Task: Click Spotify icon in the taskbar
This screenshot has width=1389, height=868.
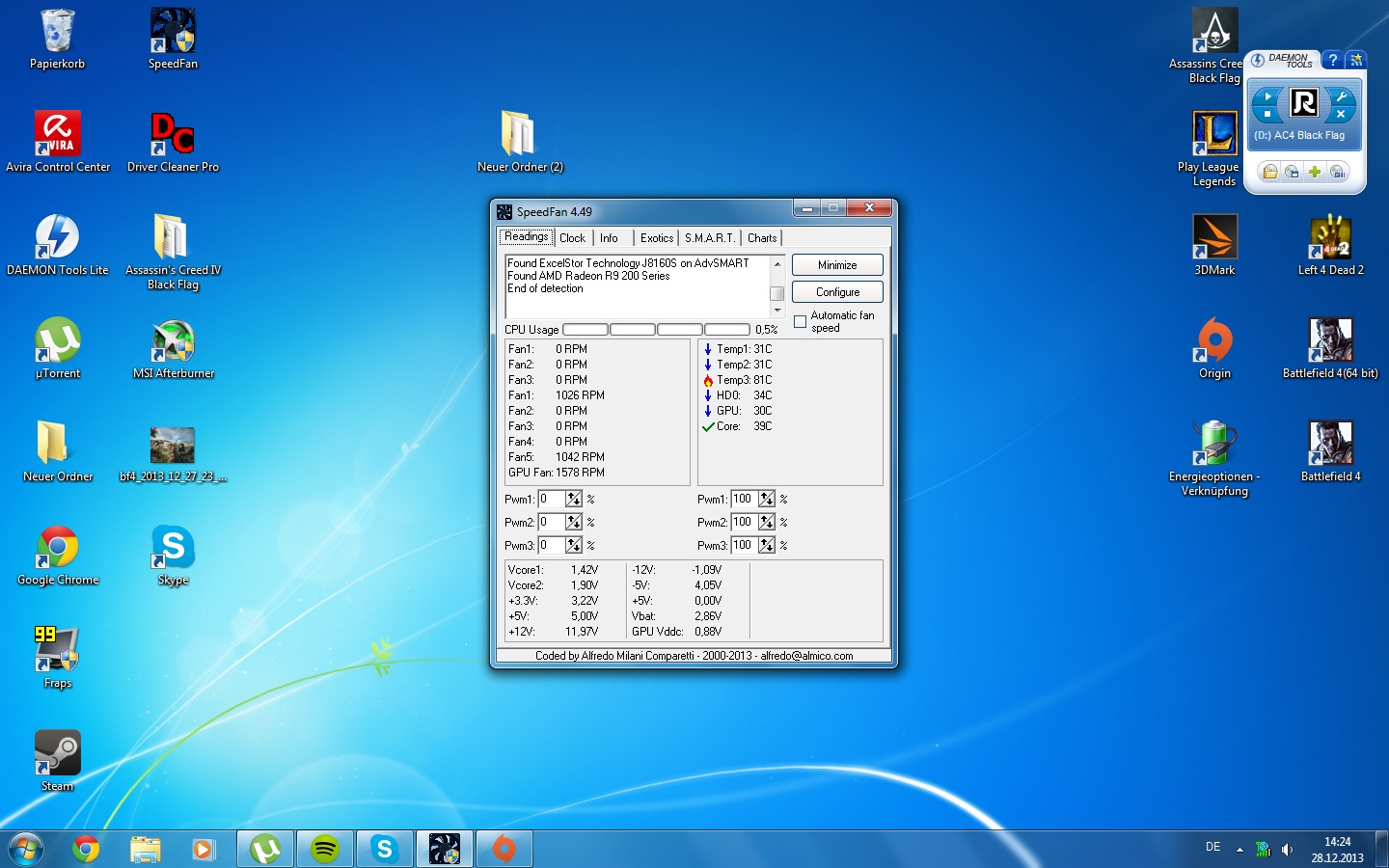Action: click(325, 849)
